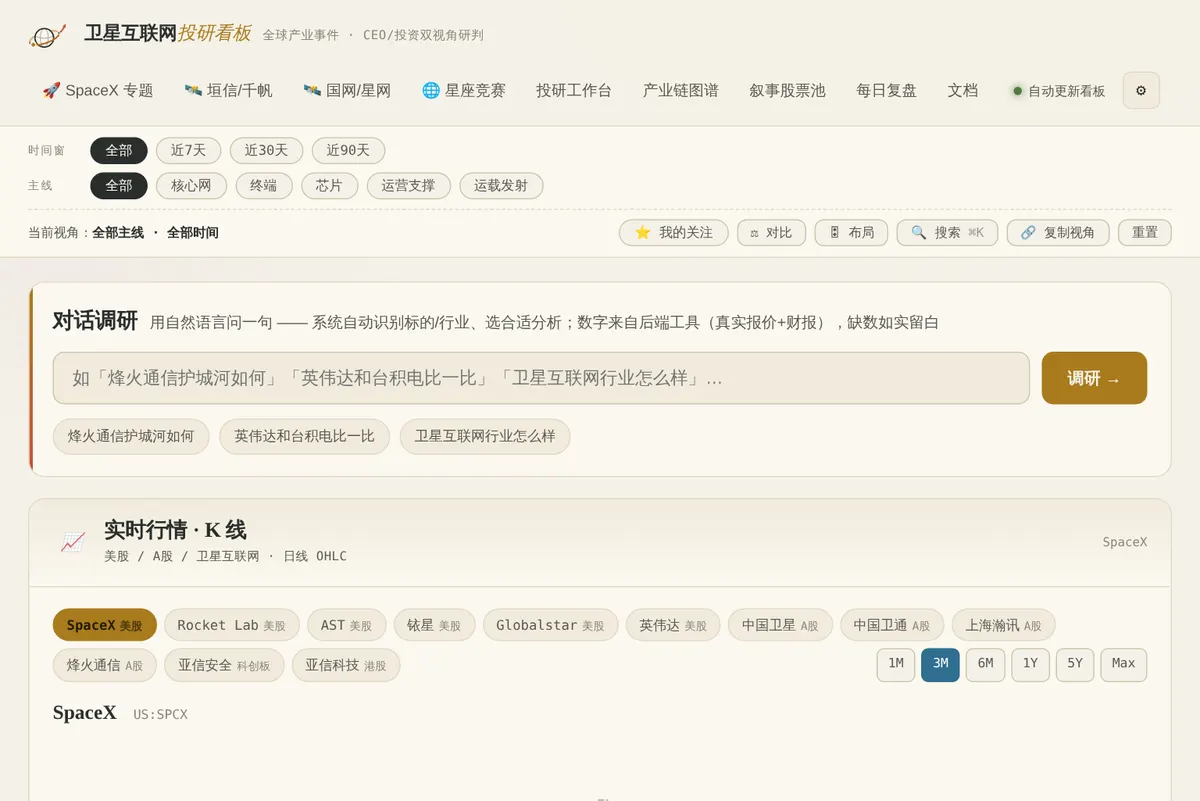
Task: Select 铱星 美股 ticker chip
Action: click(434, 625)
